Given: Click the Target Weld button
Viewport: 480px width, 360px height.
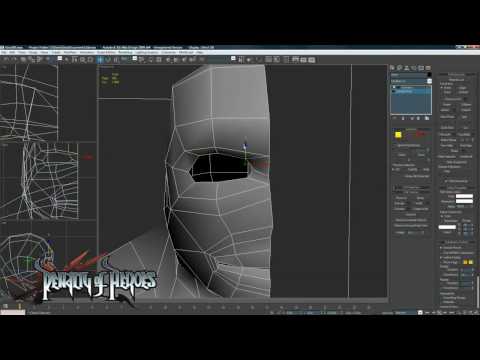Looking at the screenshot, I should (421, 209).
